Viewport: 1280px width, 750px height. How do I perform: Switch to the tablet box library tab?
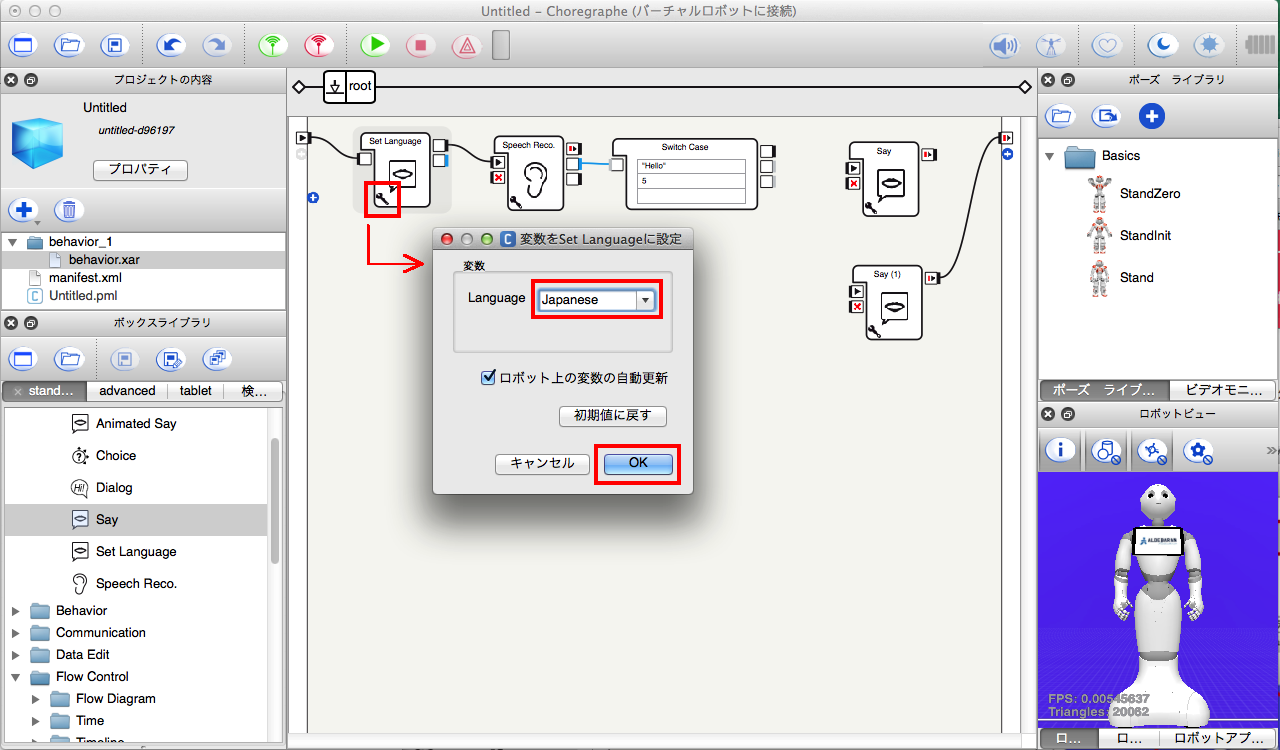tap(196, 391)
